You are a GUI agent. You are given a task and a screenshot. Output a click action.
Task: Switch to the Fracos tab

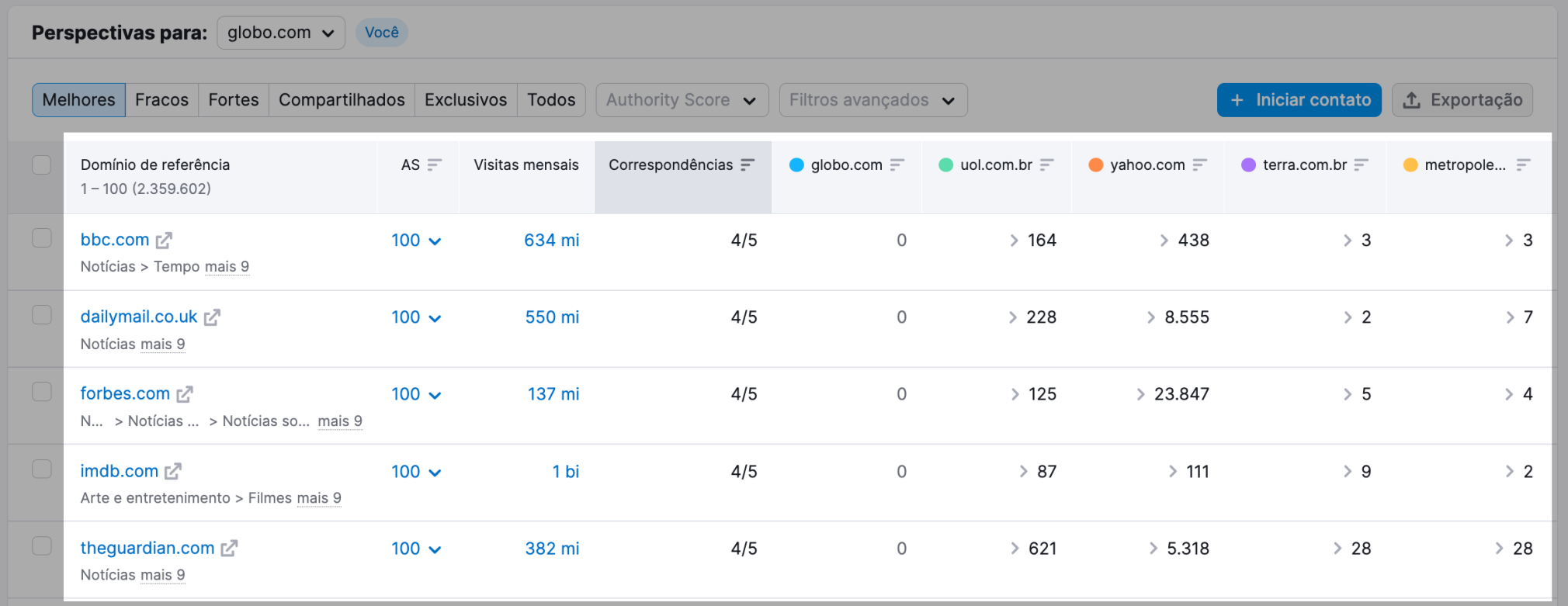pos(161,100)
